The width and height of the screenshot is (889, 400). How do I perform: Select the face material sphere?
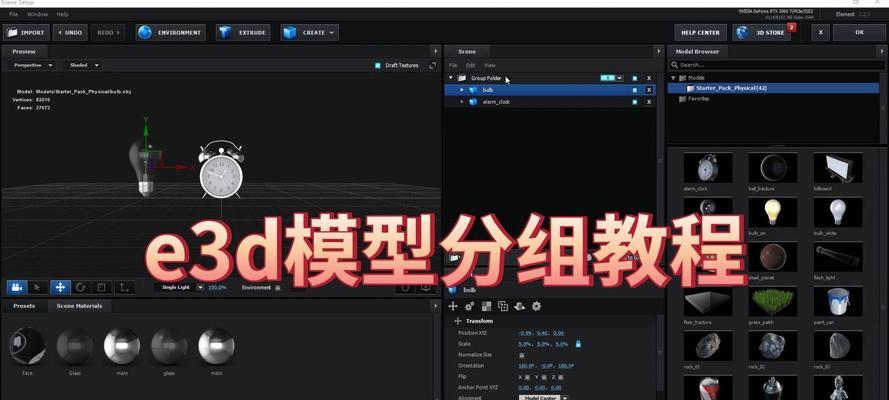click(x=27, y=346)
